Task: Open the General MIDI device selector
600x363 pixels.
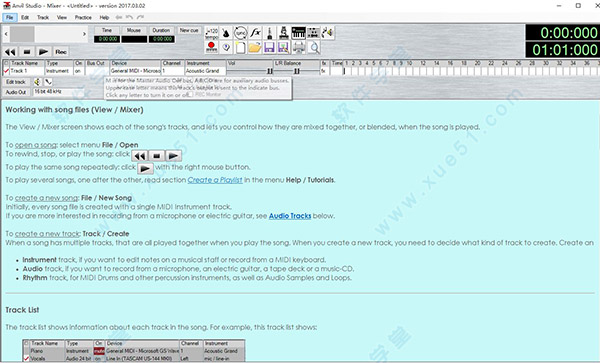Action: pos(135,71)
